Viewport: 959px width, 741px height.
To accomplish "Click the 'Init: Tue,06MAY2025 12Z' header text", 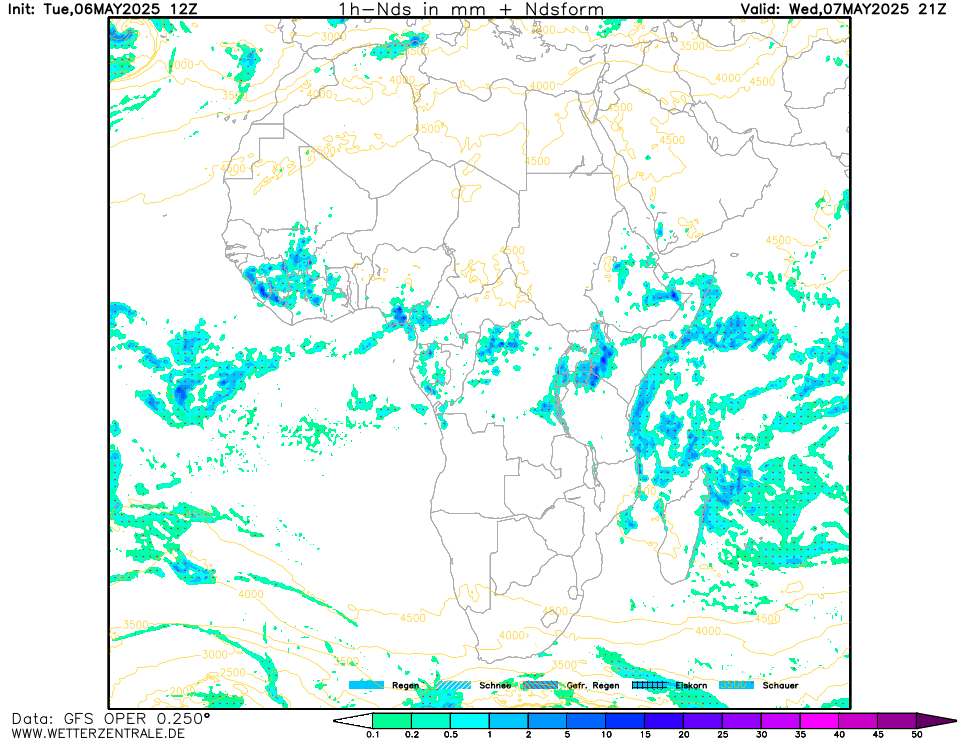I will [102, 9].
